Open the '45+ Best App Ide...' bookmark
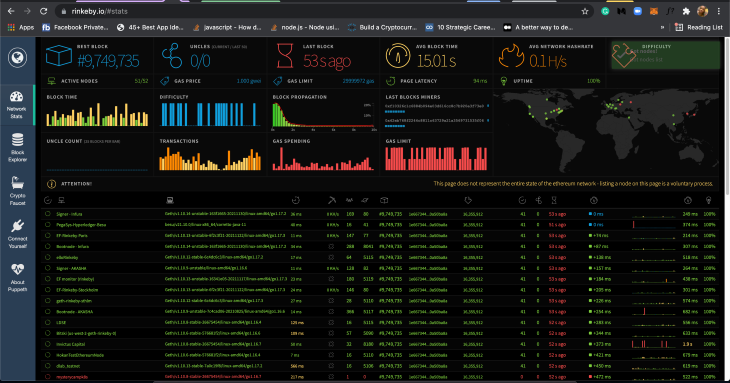This screenshot has width=730, height=383. coord(150,27)
